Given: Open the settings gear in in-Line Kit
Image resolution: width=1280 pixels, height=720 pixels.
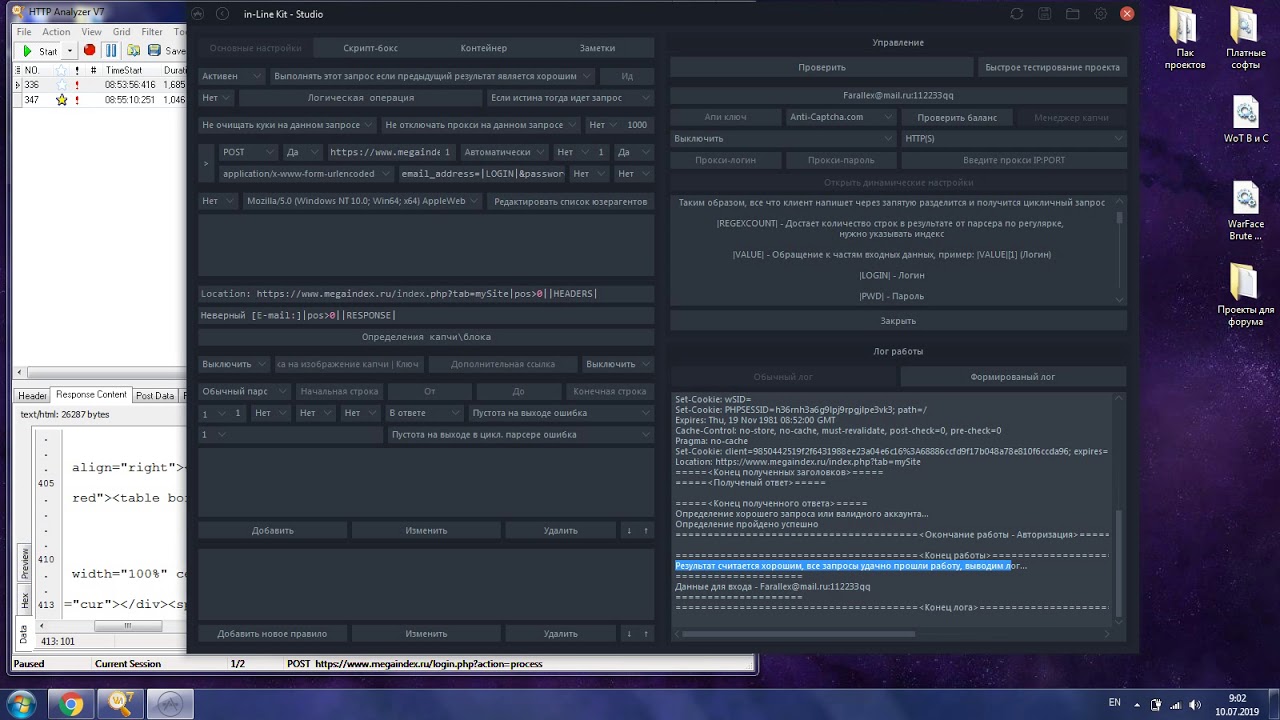Looking at the screenshot, I should pos(1100,14).
